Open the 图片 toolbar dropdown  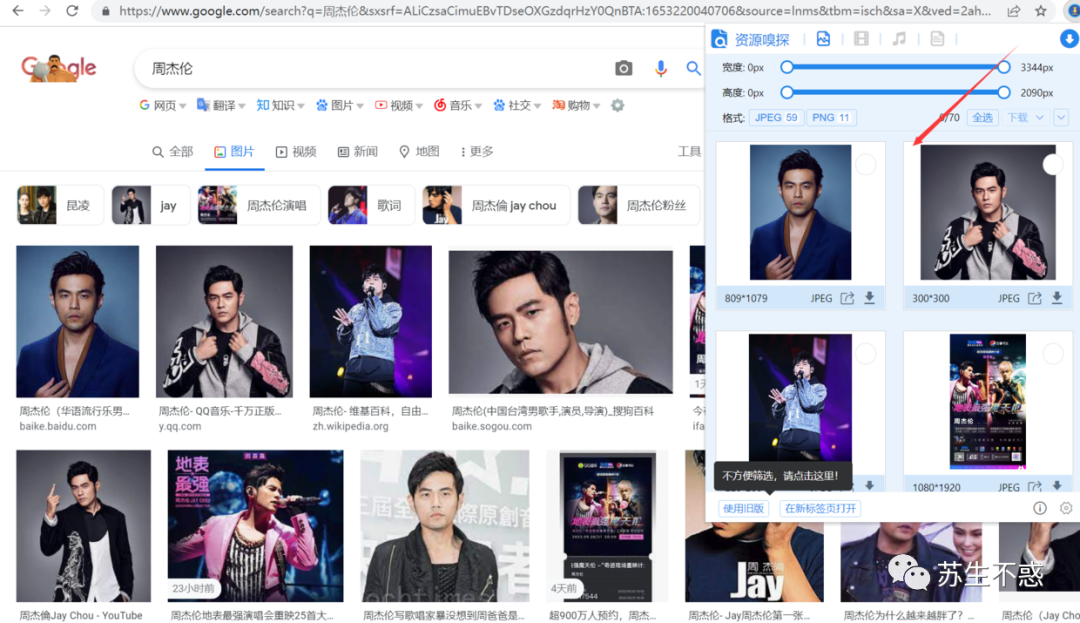click(340, 105)
